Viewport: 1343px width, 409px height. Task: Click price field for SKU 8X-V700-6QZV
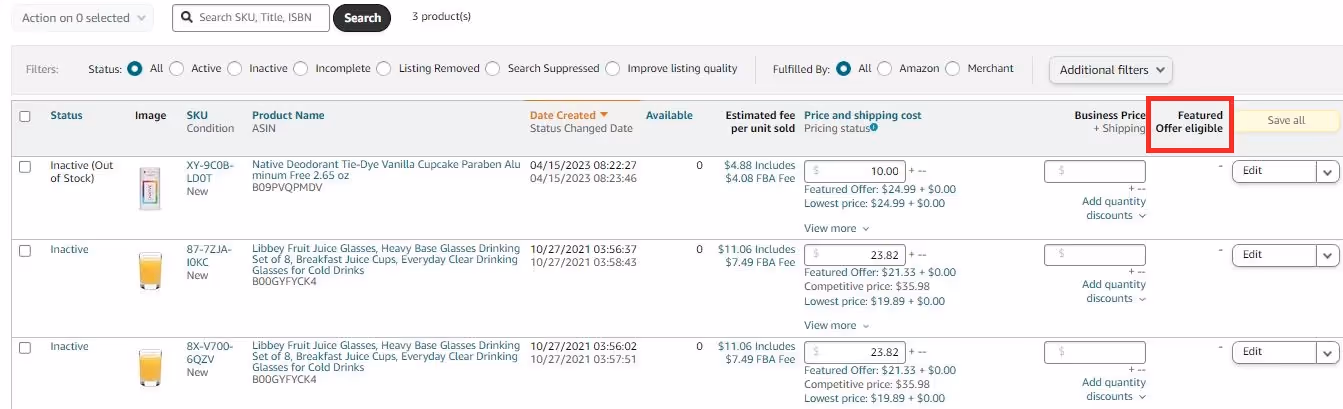[x=855, y=352]
